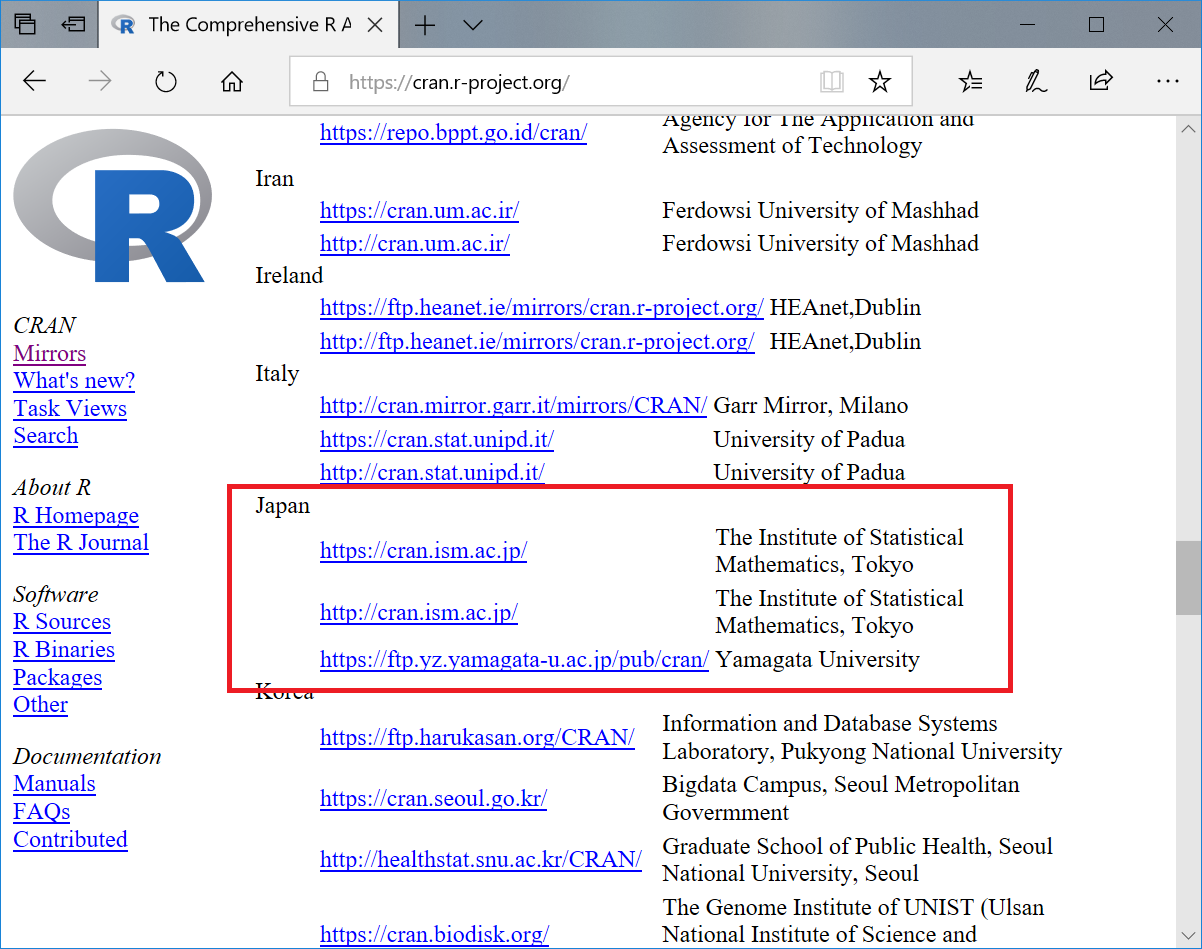Open the https cran.ism.ac.jp mirror link
Screen dimensions: 1202x949
tap(424, 551)
